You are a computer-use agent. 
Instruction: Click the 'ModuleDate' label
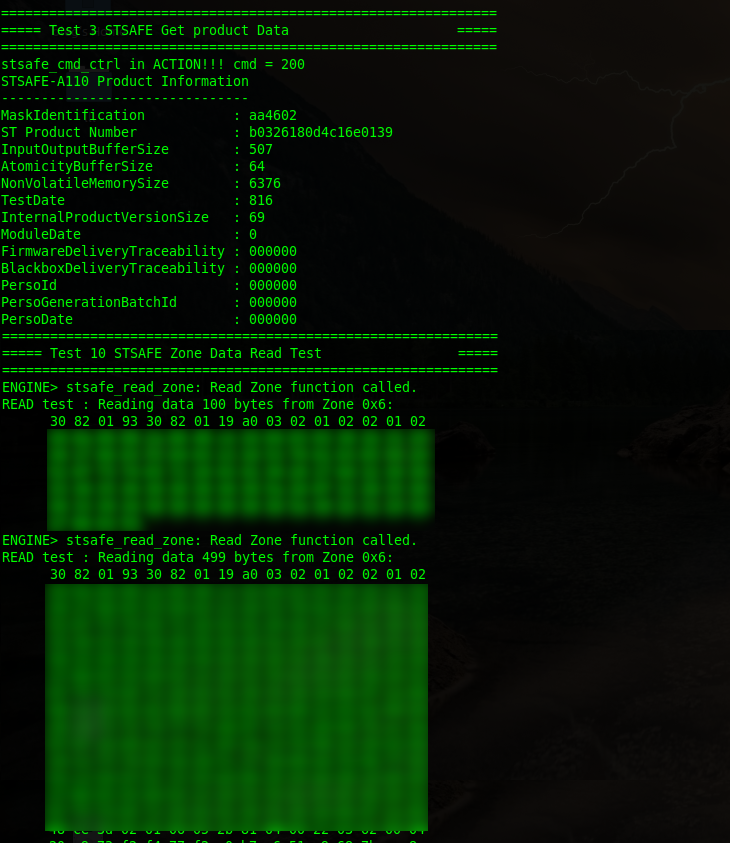point(41,235)
